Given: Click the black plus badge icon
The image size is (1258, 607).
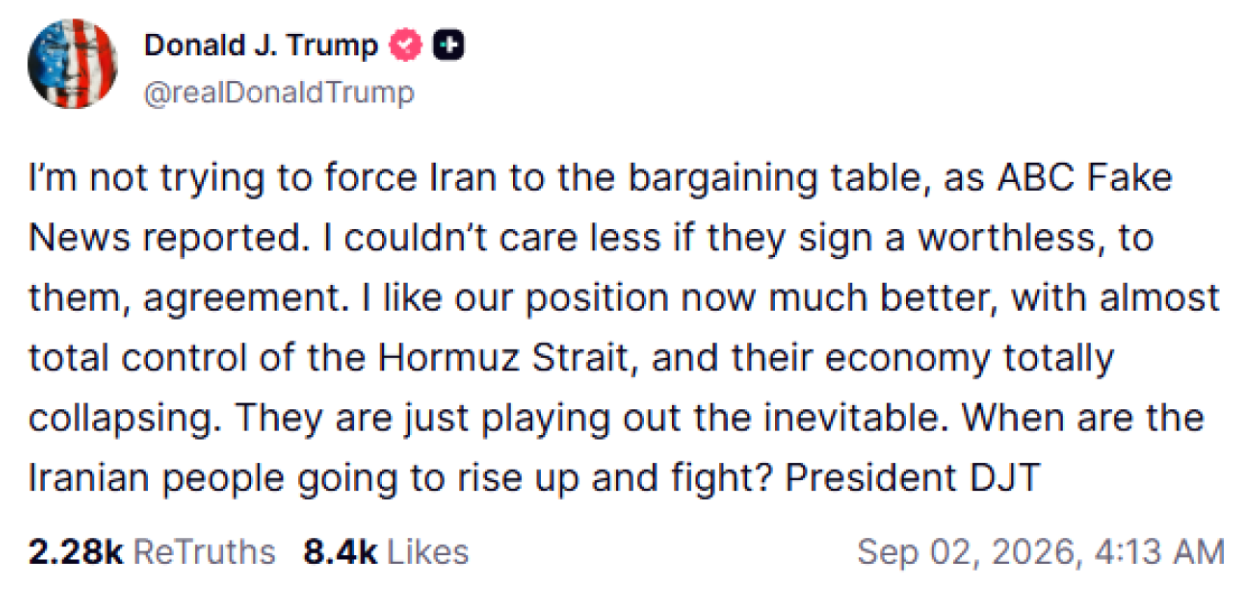Looking at the screenshot, I should tap(448, 46).
